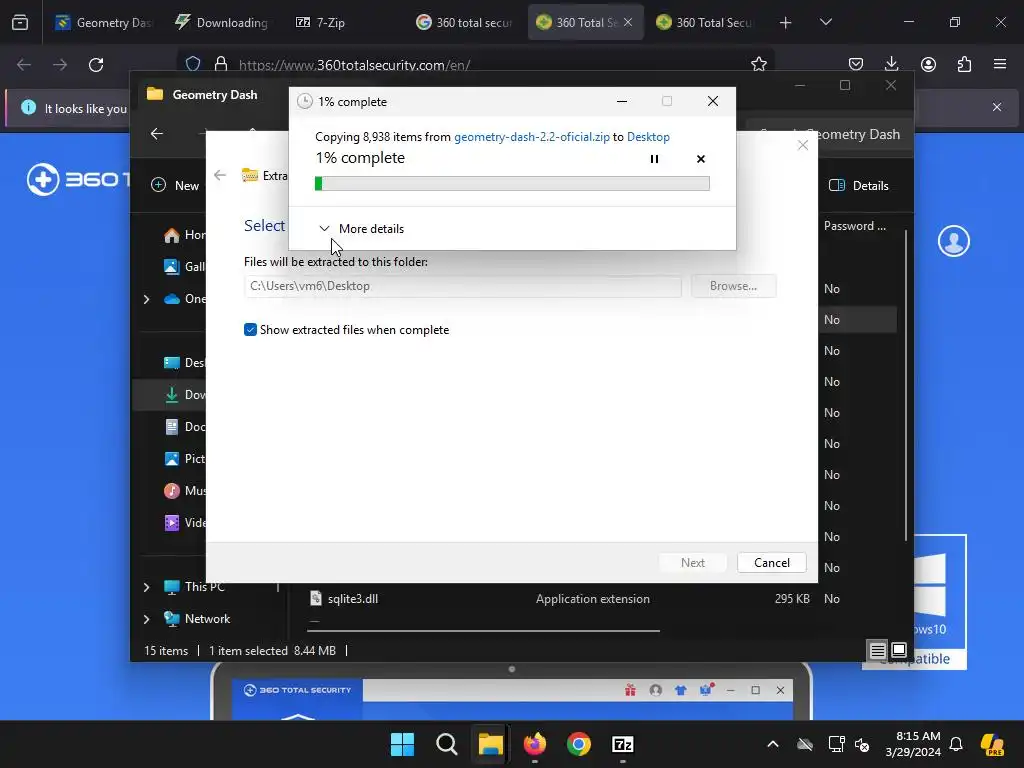
Task: Open the geometry-dash-2.2-oficial.zip link
Action: [532, 136]
